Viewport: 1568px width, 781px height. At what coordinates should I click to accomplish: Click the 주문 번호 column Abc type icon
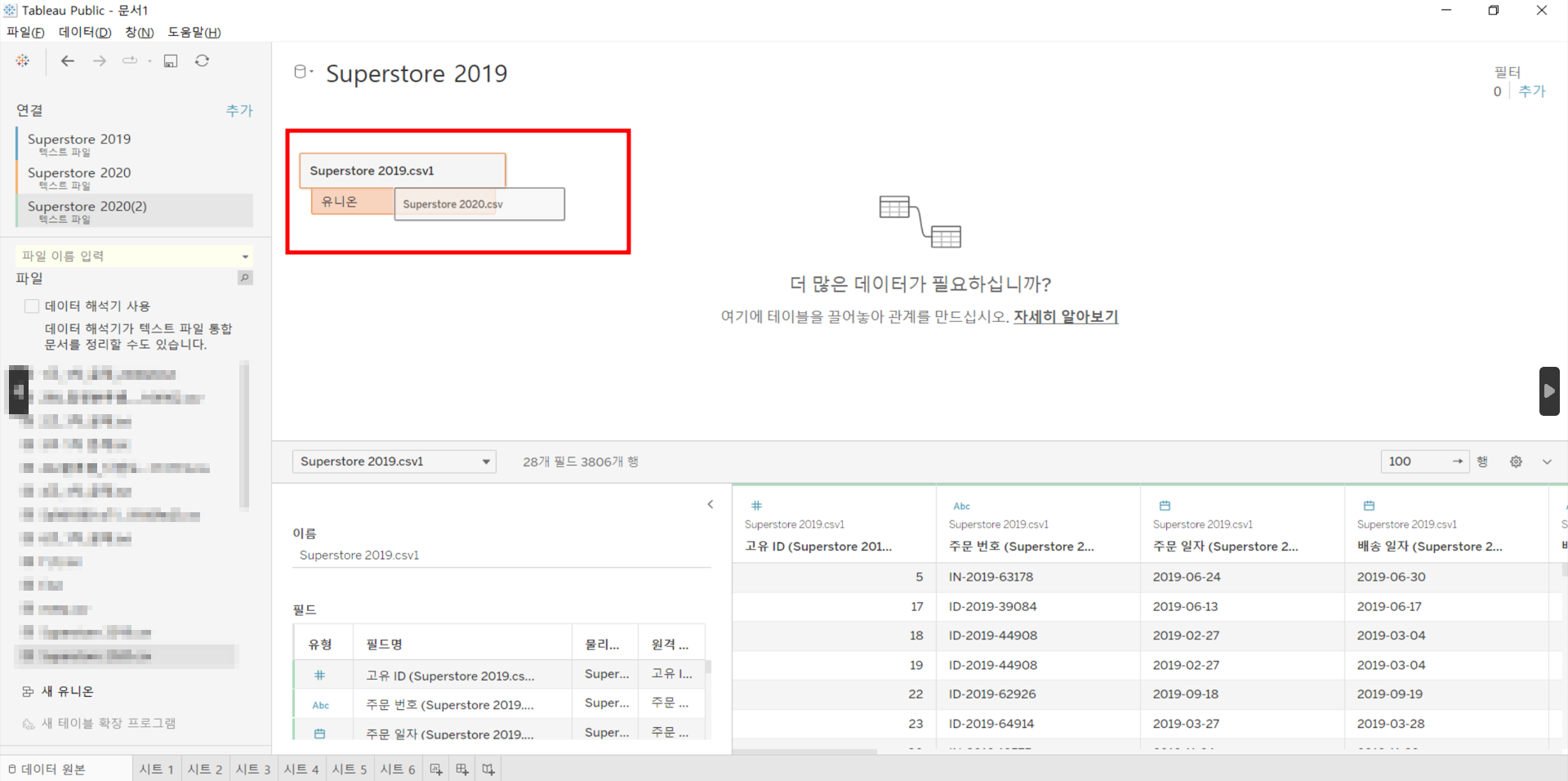tap(962, 506)
